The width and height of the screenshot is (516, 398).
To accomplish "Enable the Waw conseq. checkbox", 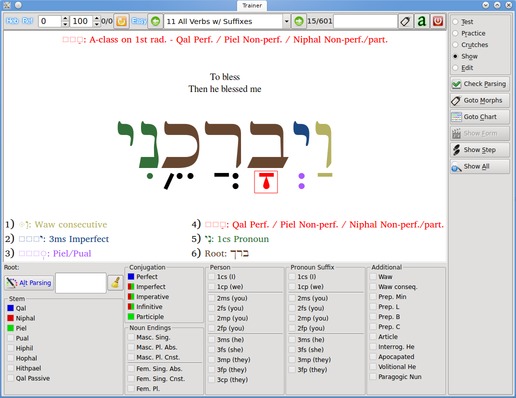I will 373,287.
